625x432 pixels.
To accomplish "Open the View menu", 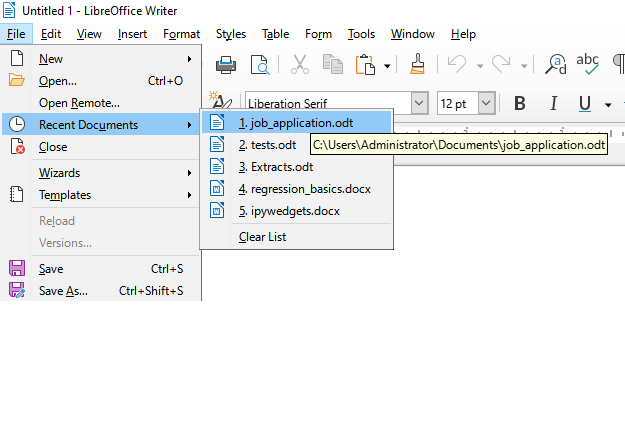I will pyautogui.click(x=89, y=34).
